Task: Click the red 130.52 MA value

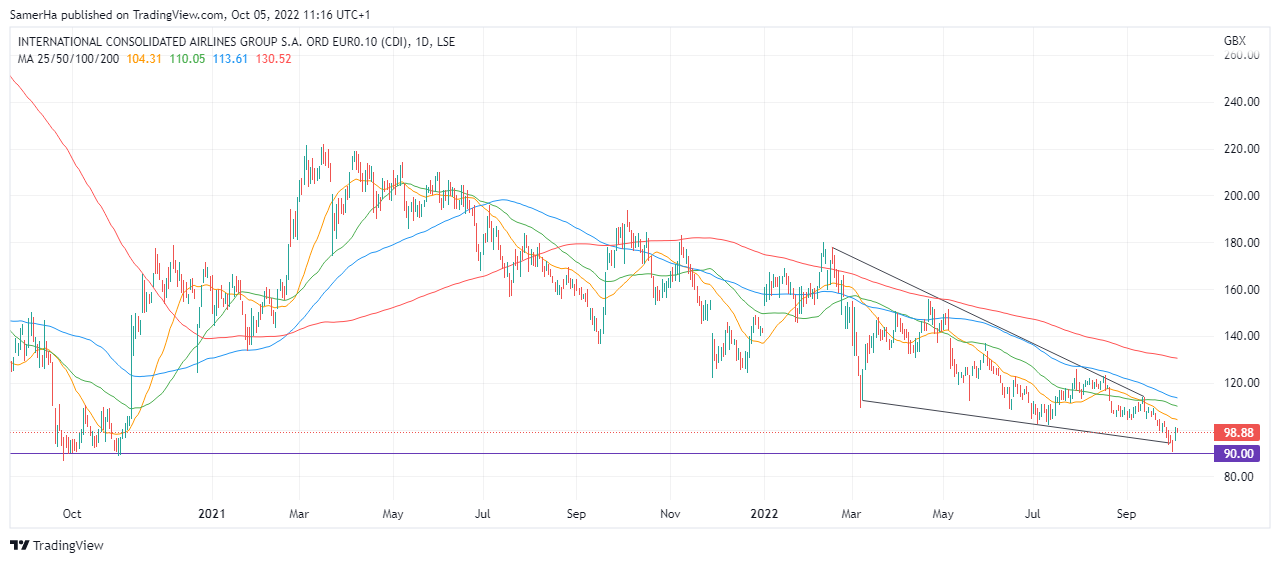Action: click(274, 59)
